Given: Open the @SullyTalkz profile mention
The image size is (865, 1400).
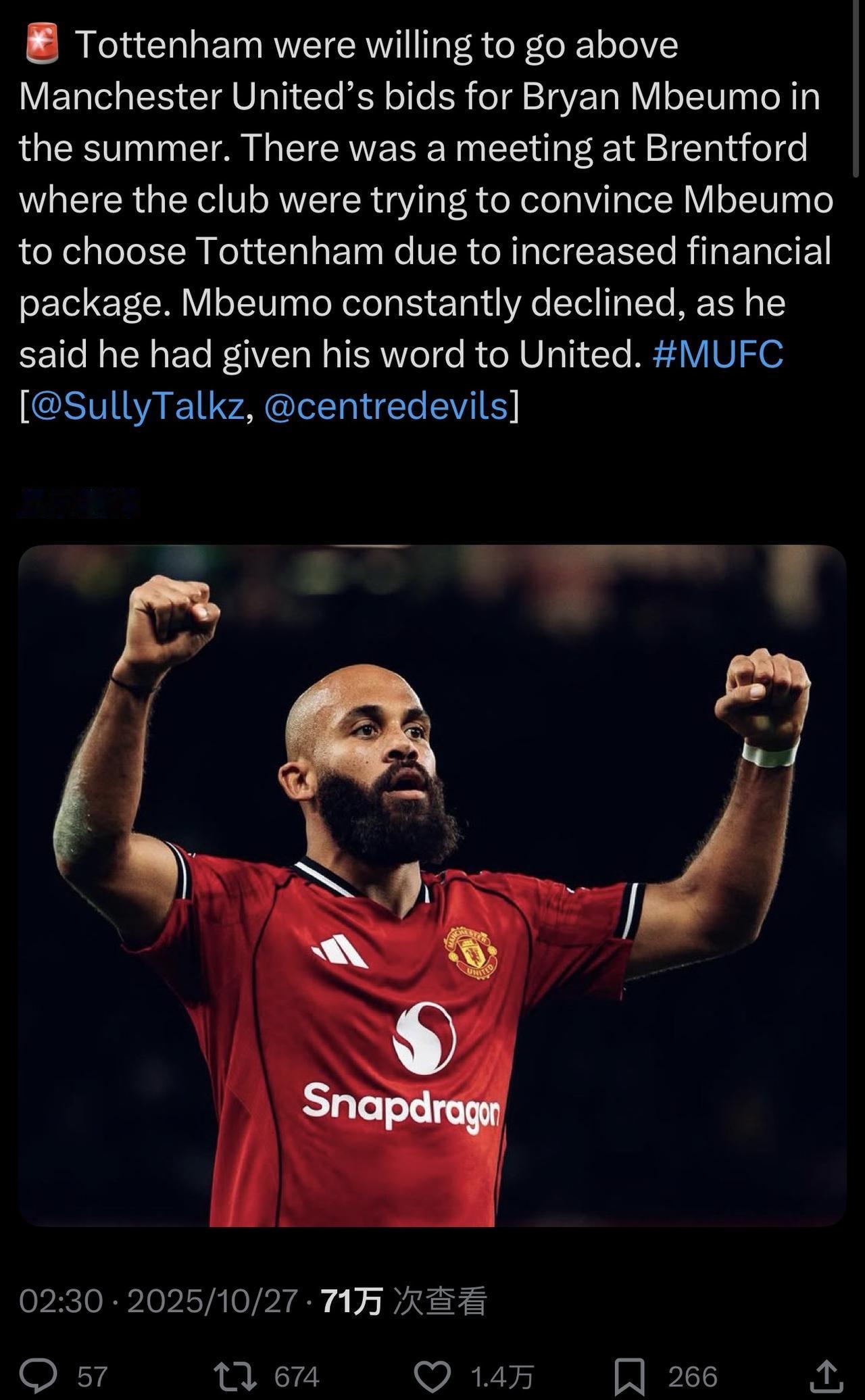Looking at the screenshot, I should tap(138, 406).
